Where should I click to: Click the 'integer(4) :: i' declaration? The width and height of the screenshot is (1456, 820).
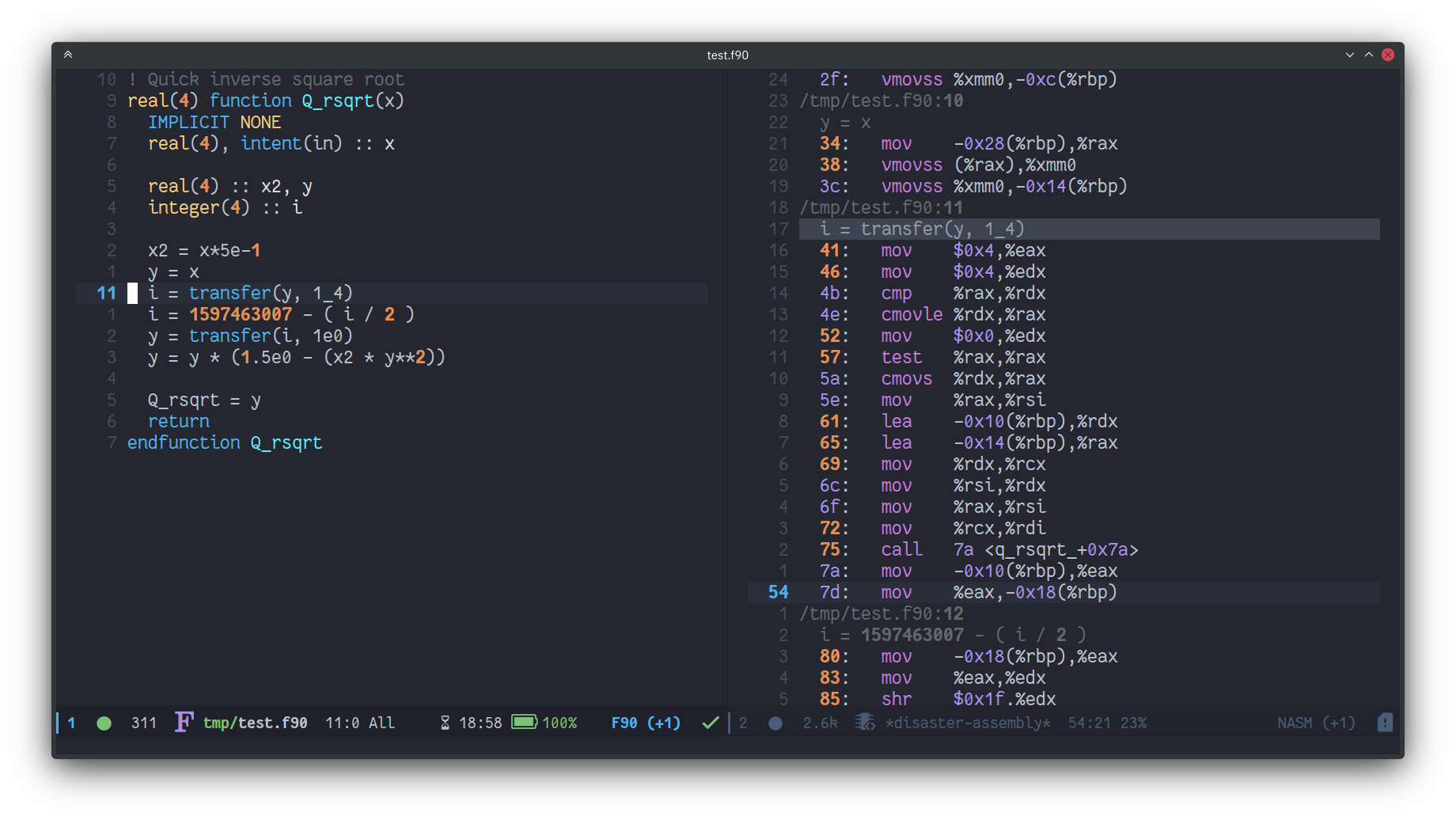click(x=225, y=207)
